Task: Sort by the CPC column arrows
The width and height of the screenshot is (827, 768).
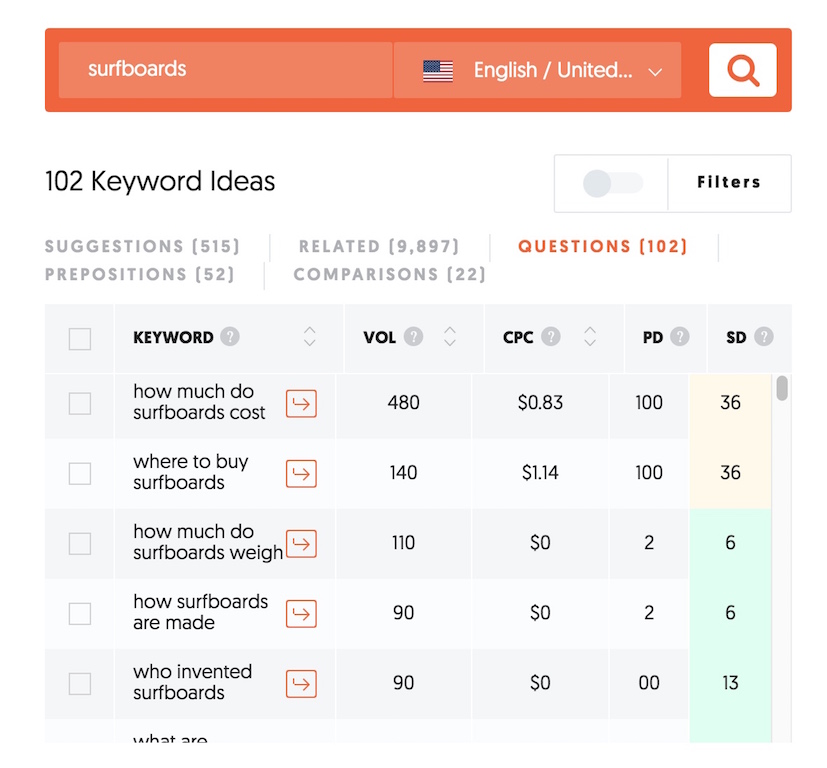Action: coord(590,337)
